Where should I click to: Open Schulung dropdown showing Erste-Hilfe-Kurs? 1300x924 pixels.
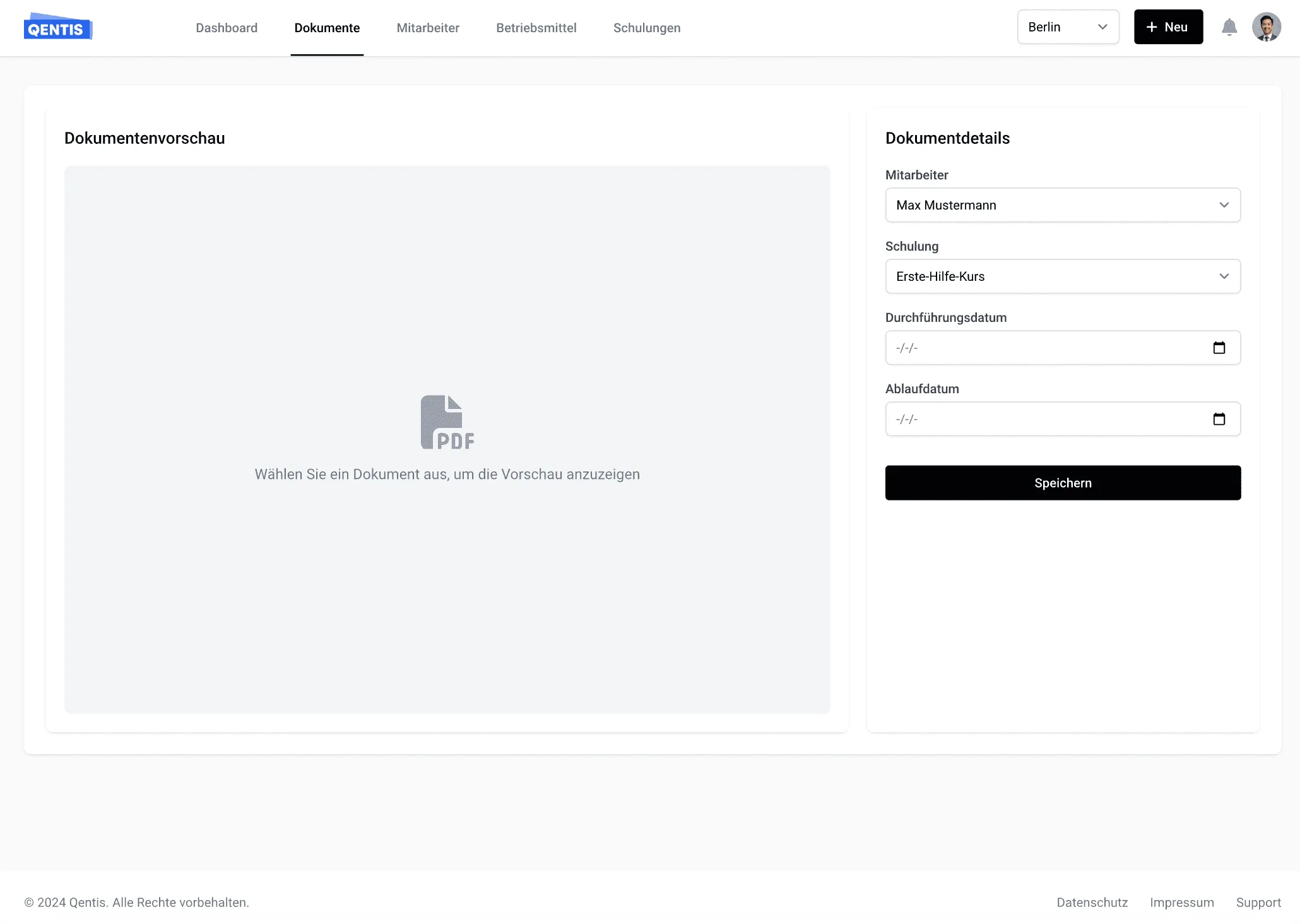(x=1063, y=276)
